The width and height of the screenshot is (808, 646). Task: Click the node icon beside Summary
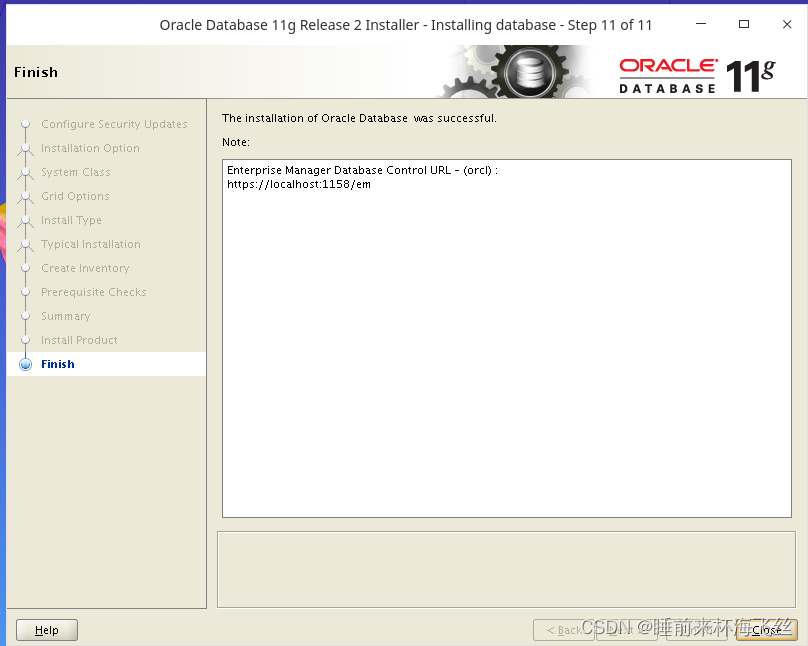pyautogui.click(x=25, y=316)
